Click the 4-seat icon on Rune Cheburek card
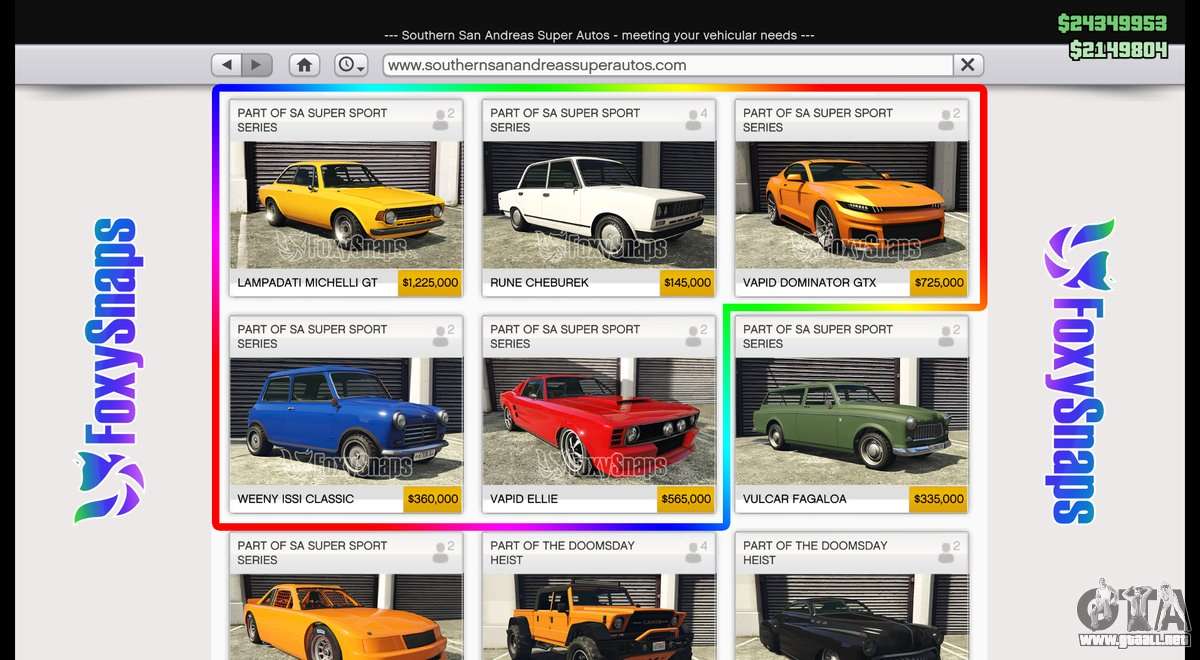 [696, 120]
